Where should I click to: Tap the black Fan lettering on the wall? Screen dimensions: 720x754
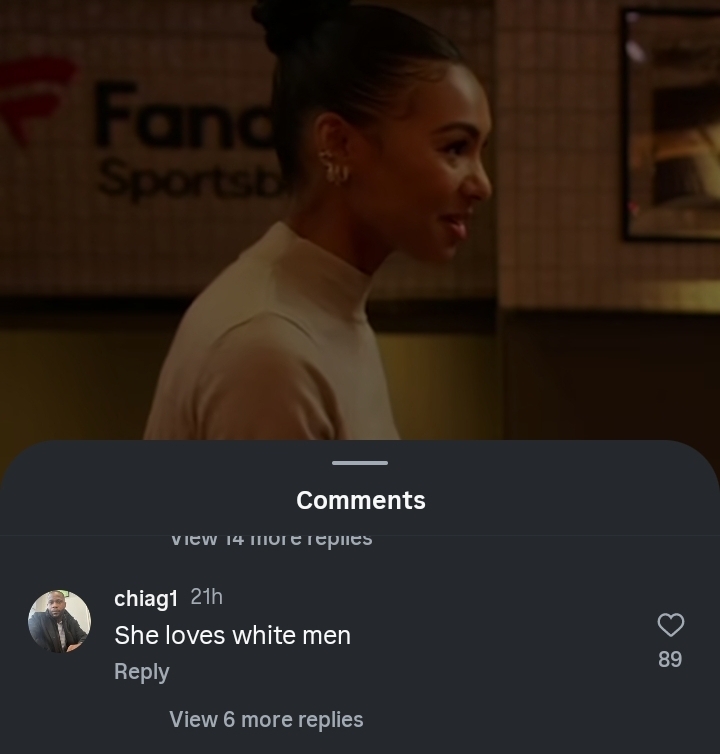pyautogui.click(x=185, y=113)
